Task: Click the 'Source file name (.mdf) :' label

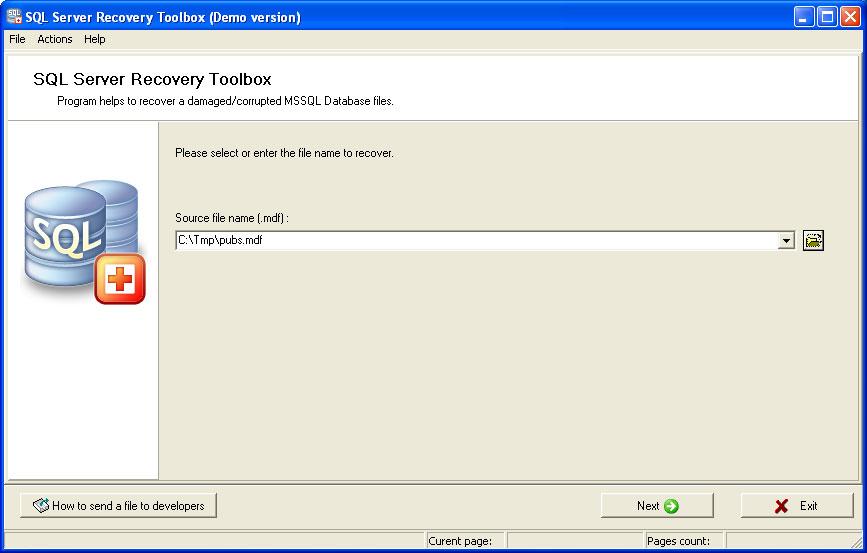Action: pyautogui.click(x=232, y=218)
